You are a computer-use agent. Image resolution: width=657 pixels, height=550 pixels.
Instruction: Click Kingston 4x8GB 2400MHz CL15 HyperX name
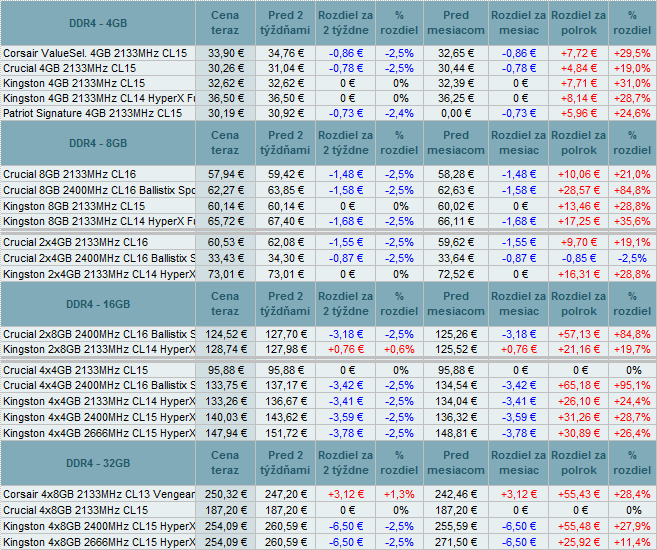click(x=99, y=526)
